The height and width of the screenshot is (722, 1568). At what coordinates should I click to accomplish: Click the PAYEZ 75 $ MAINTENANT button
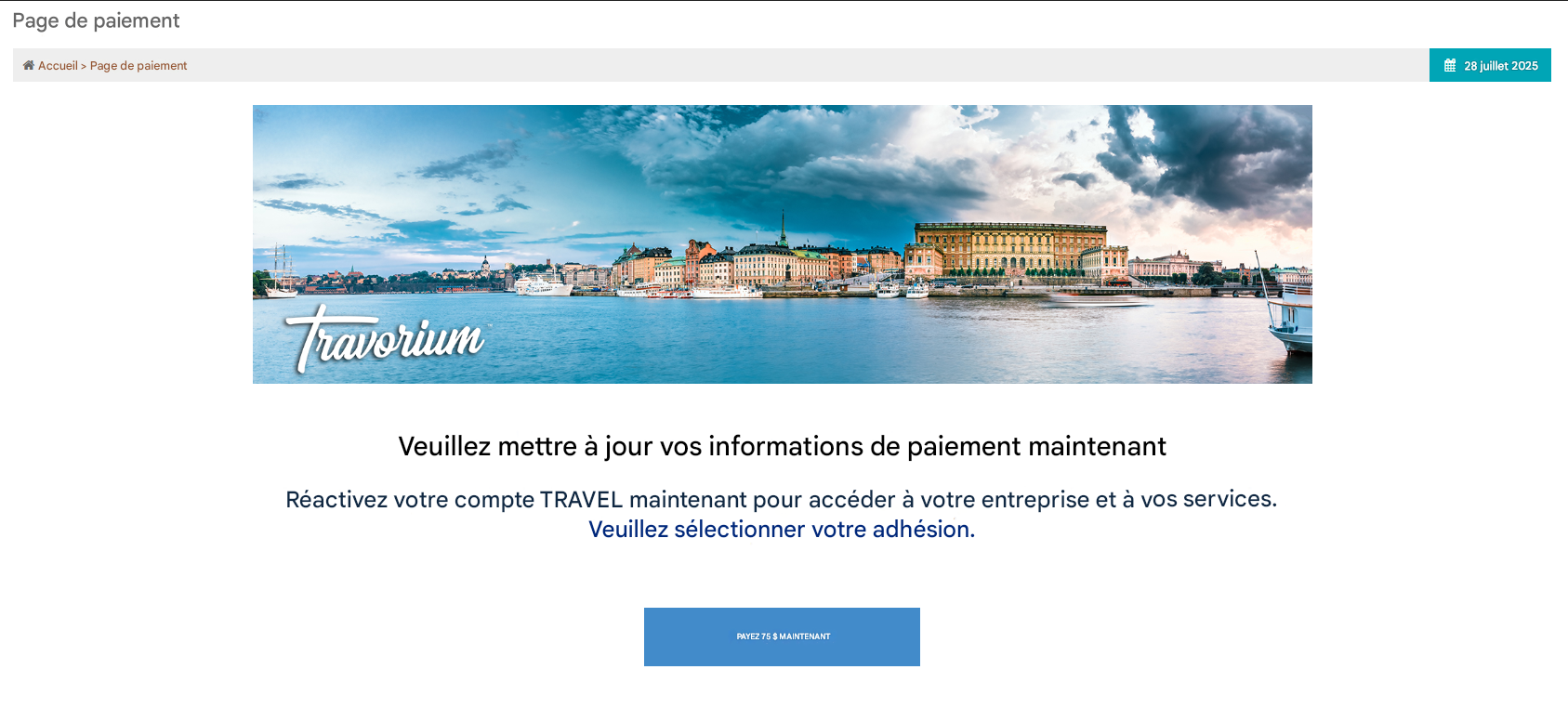(782, 637)
